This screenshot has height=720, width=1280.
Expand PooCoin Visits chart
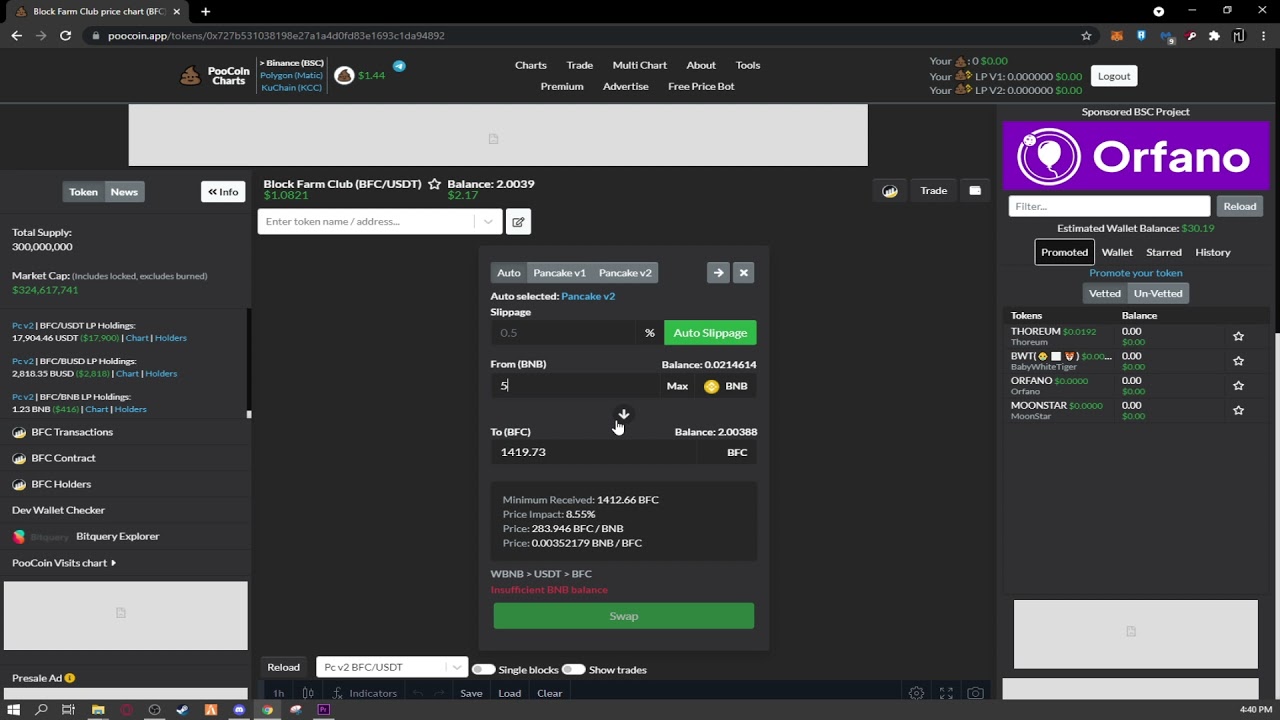[x=64, y=563]
